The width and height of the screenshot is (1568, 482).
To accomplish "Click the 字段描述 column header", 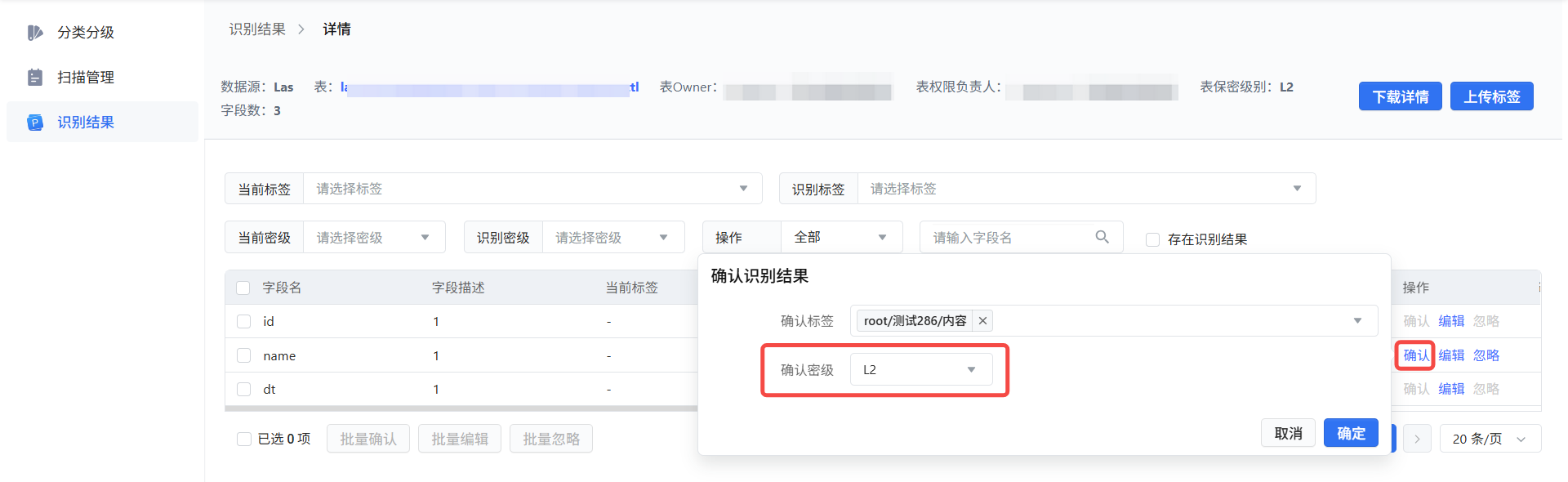I will pos(458,288).
